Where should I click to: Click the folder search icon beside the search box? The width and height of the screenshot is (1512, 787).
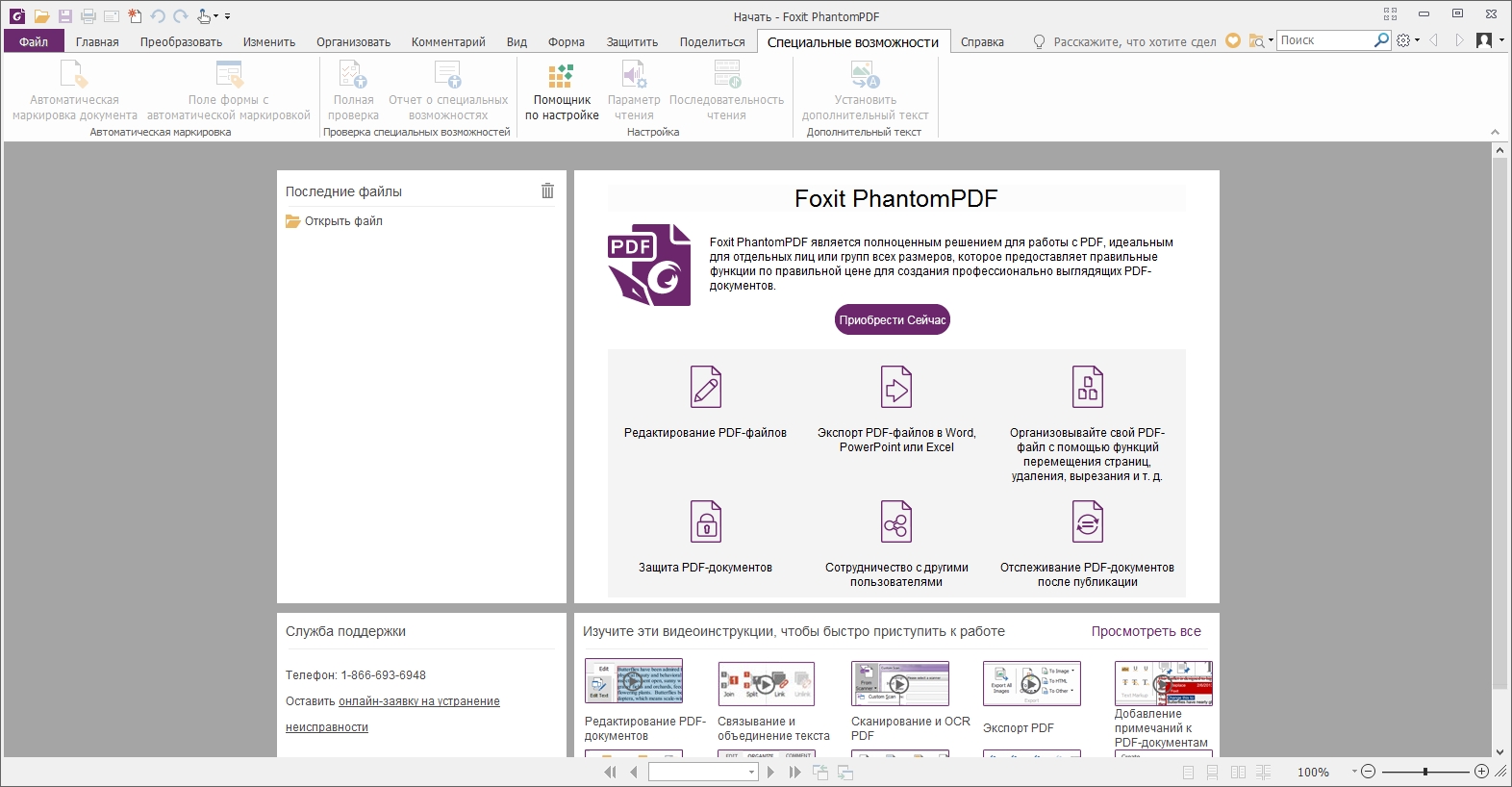[1256, 40]
